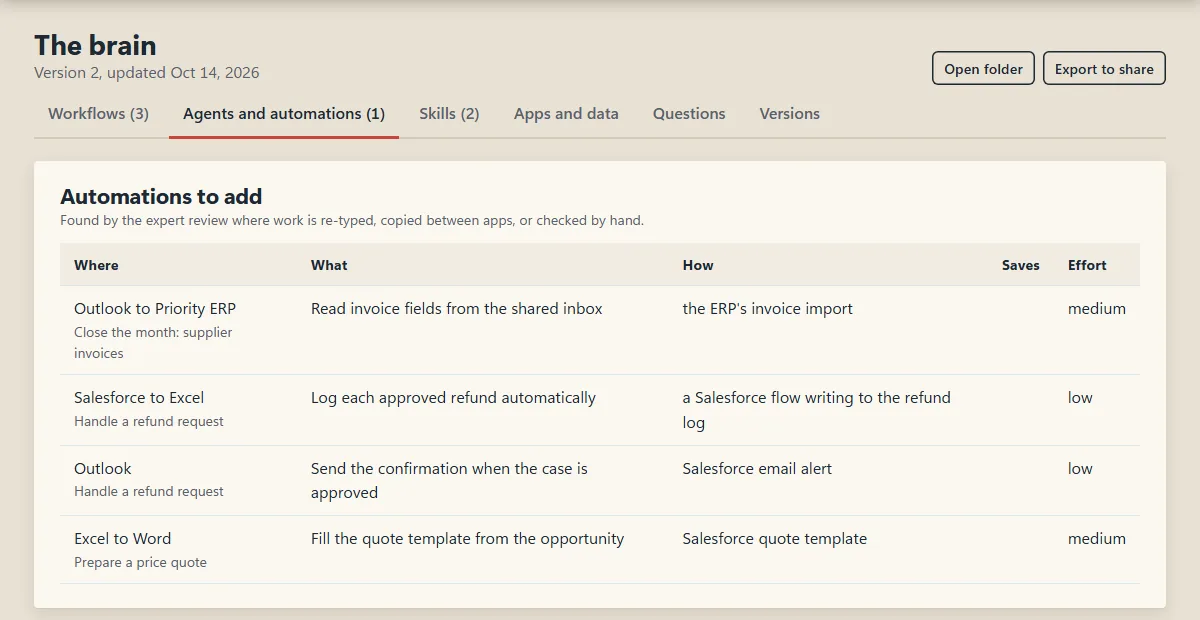This screenshot has width=1200, height=620.
Task: View the Versions tab
Action: [x=789, y=114]
